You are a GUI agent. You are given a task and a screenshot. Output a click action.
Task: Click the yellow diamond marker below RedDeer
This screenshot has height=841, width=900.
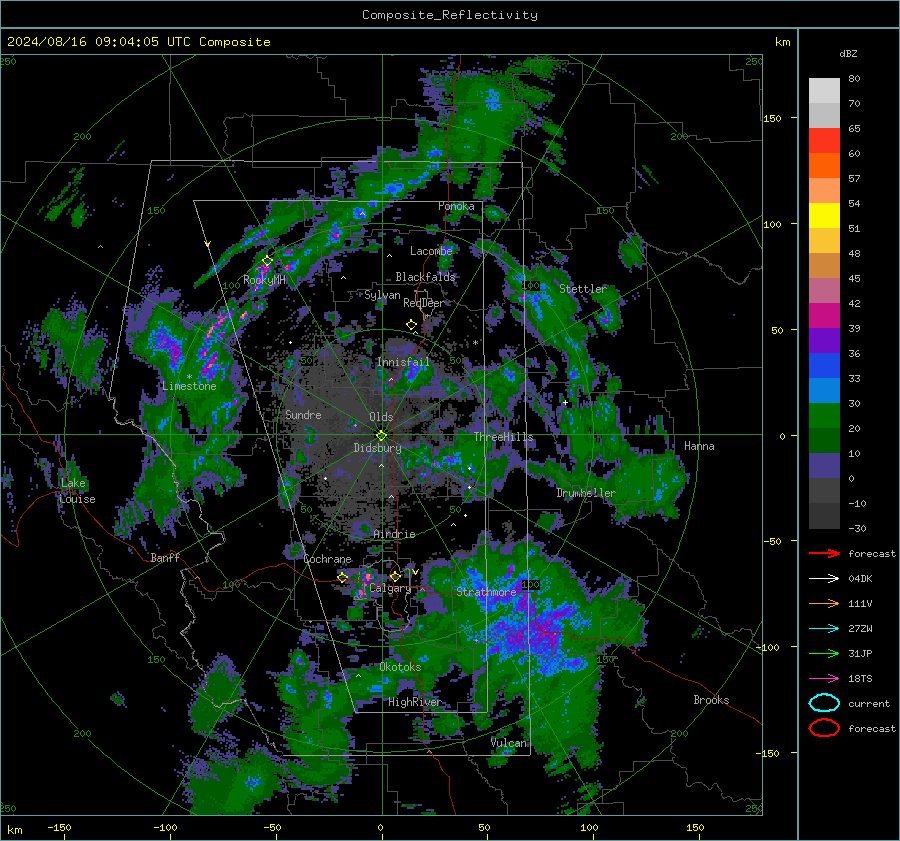tap(412, 325)
